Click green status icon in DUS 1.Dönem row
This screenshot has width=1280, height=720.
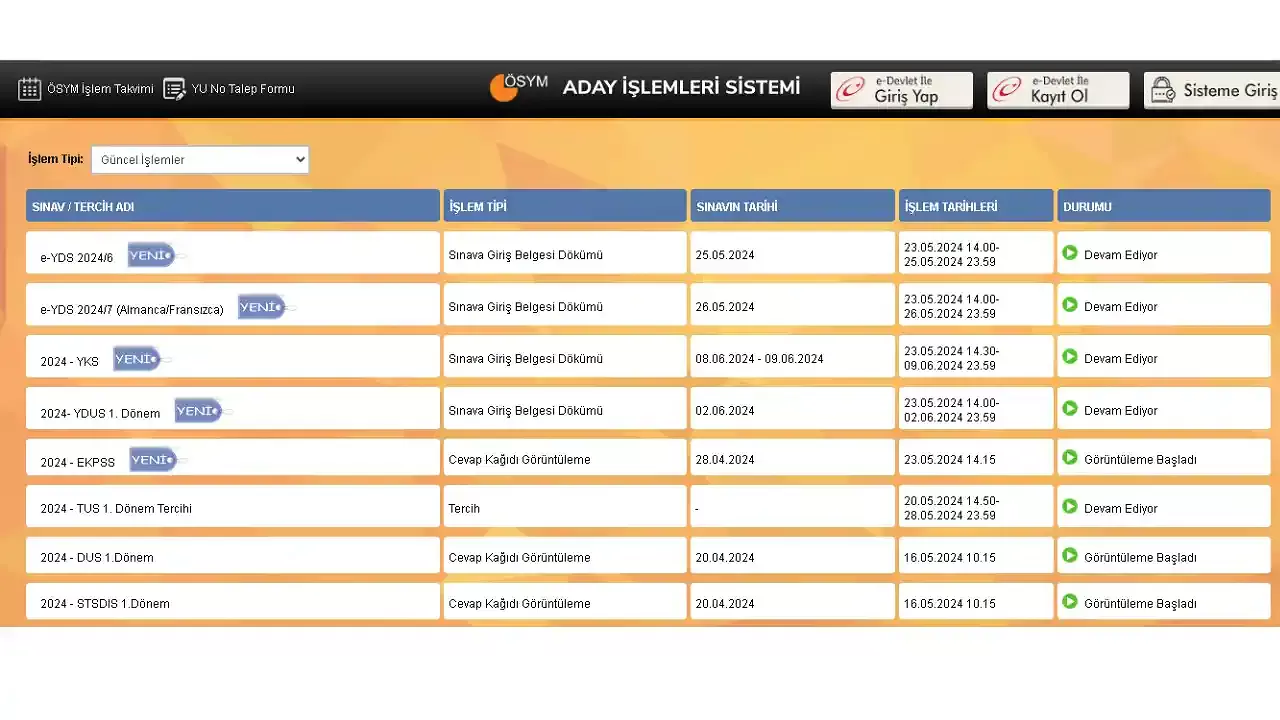click(x=1070, y=556)
